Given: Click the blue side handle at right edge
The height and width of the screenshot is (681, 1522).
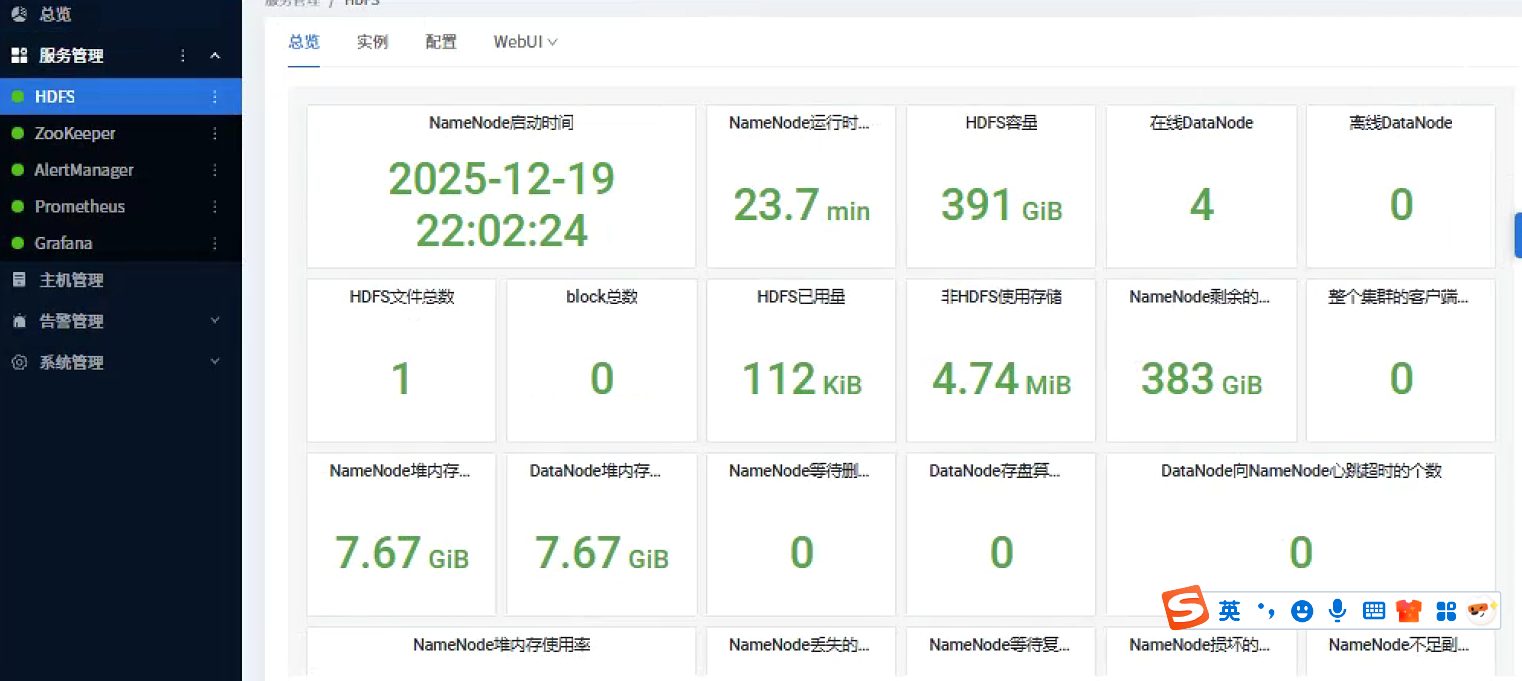Looking at the screenshot, I should 1518,235.
